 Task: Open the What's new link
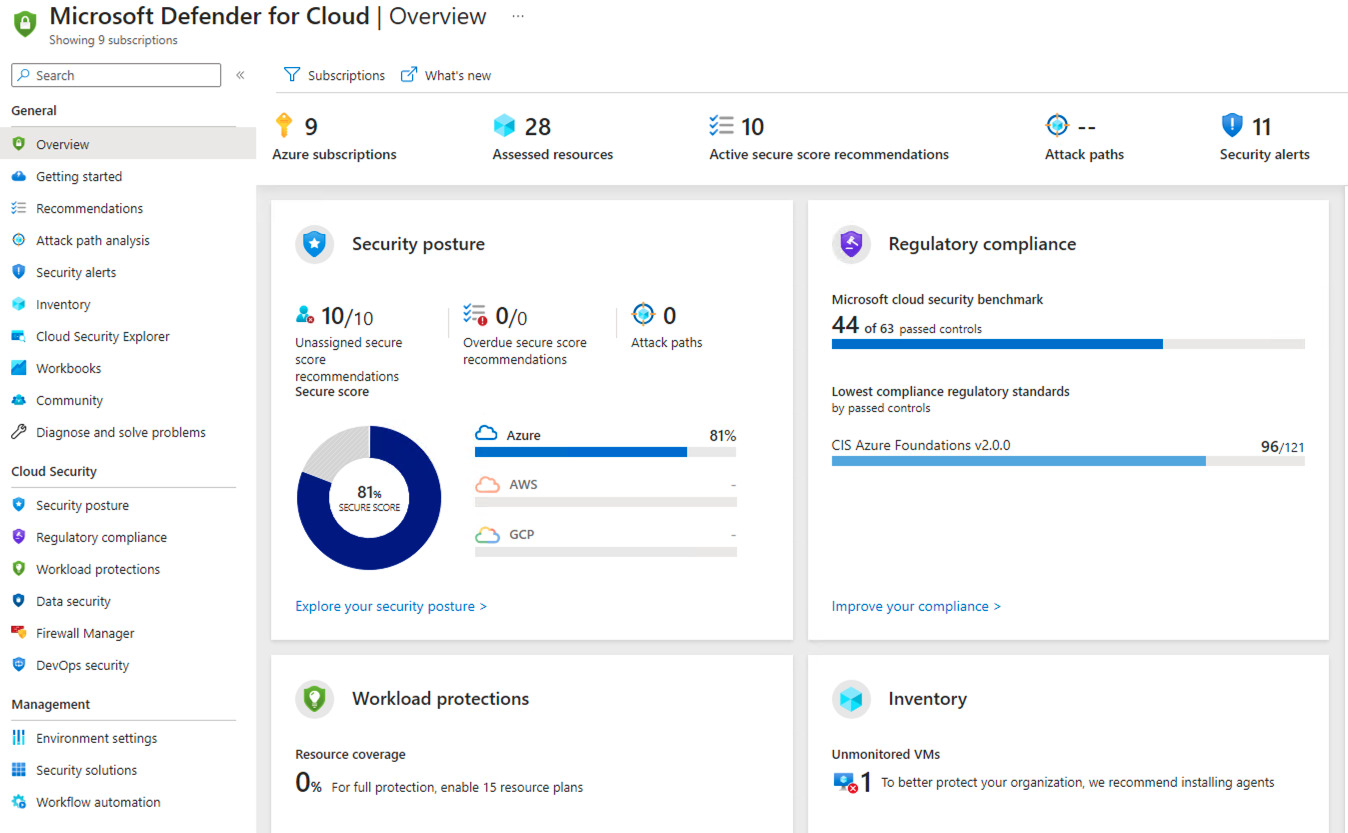click(446, 75)
